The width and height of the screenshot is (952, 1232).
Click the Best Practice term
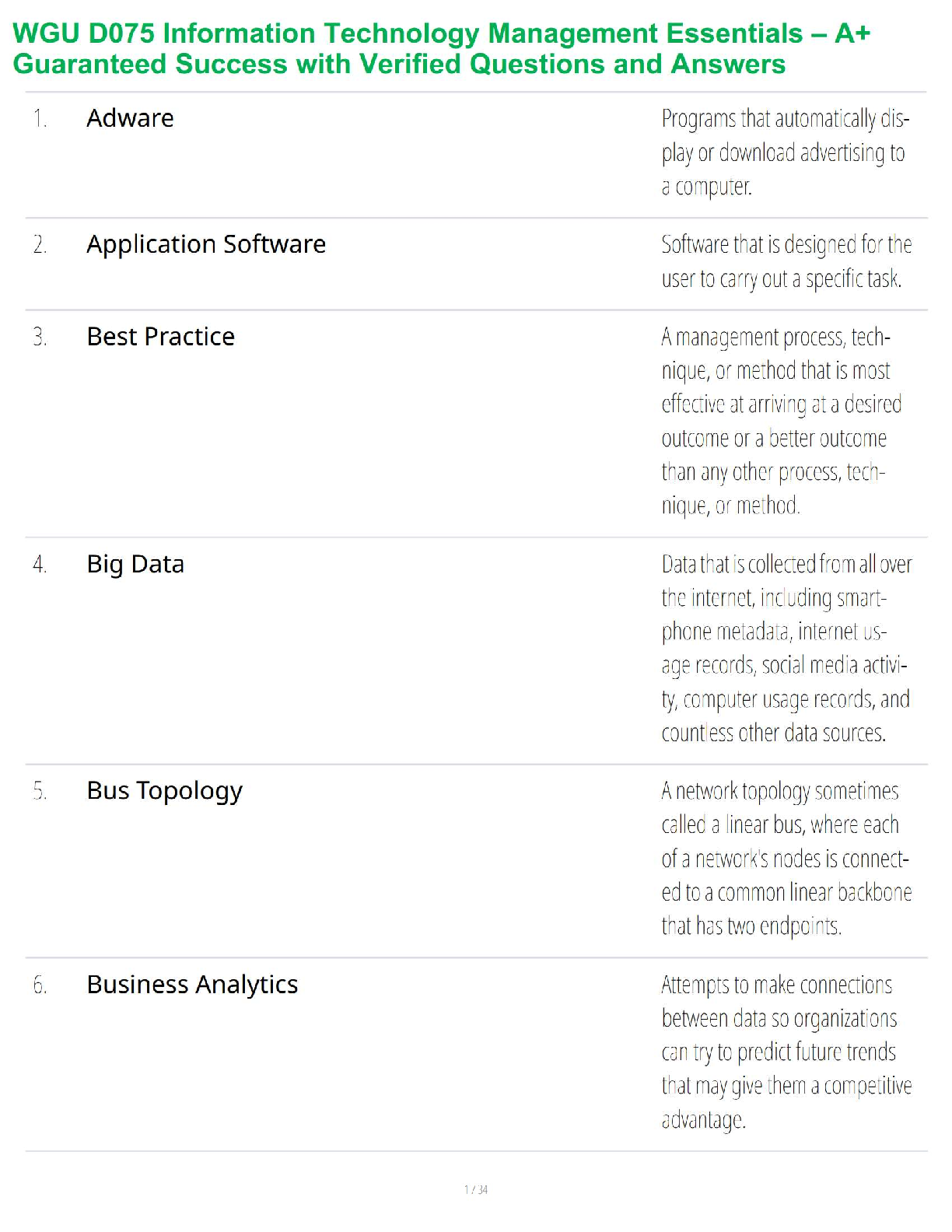[x=160, y=337]
